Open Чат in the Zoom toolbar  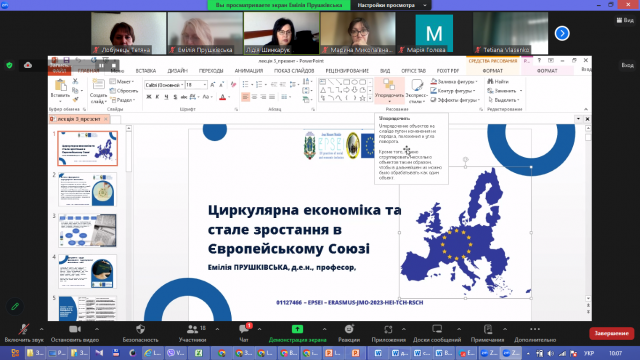(244, 333)
